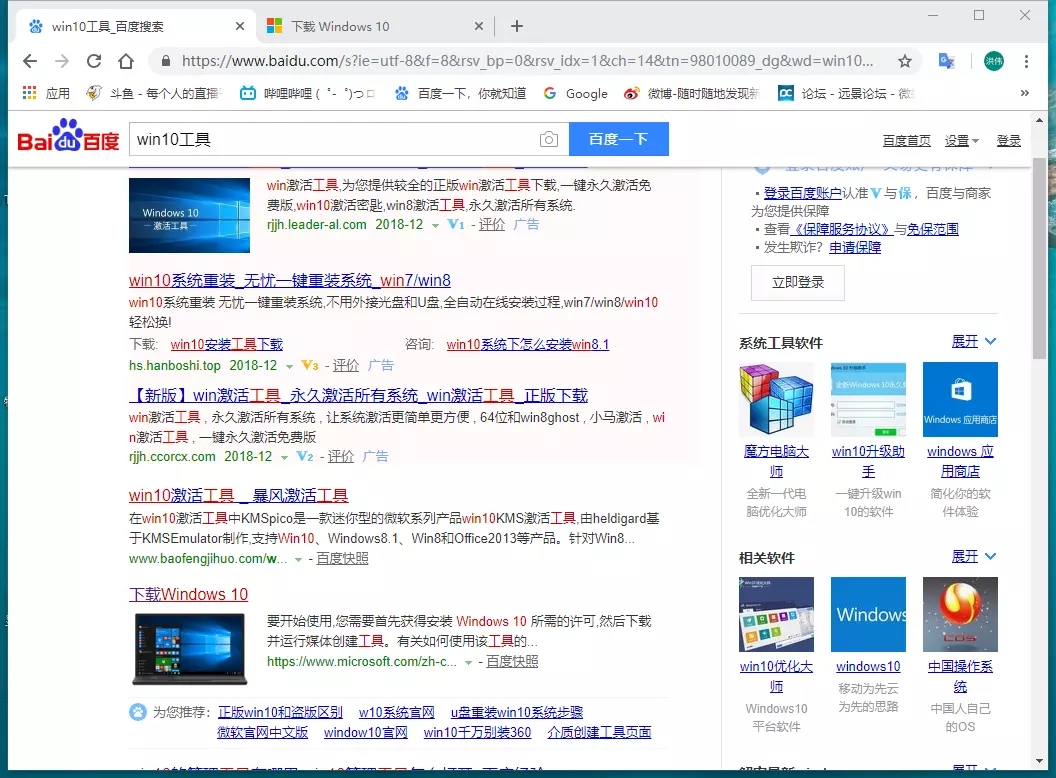Open the 百度首页 link
The image size is (1056, 778).
coord(906,140)
